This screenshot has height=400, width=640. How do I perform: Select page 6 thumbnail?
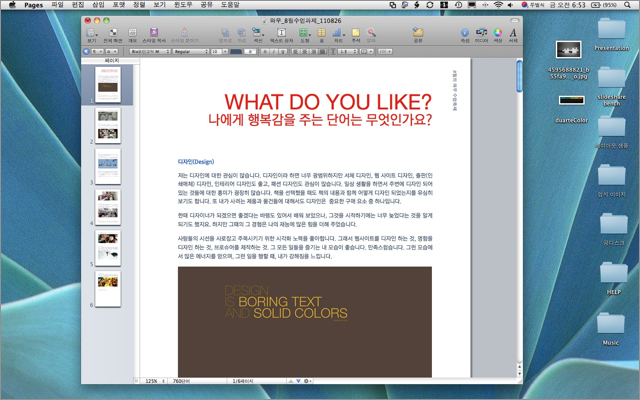pos(108,289)
